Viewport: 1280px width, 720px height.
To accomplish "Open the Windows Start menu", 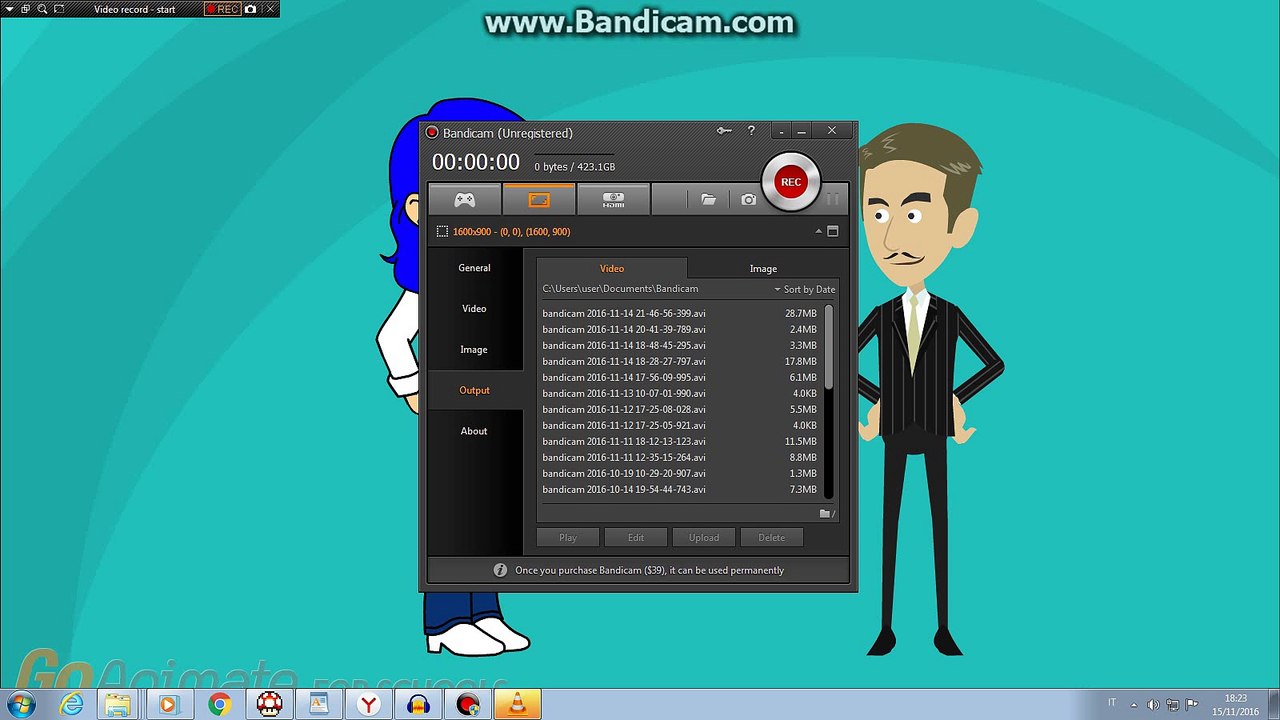I will 21,704.
